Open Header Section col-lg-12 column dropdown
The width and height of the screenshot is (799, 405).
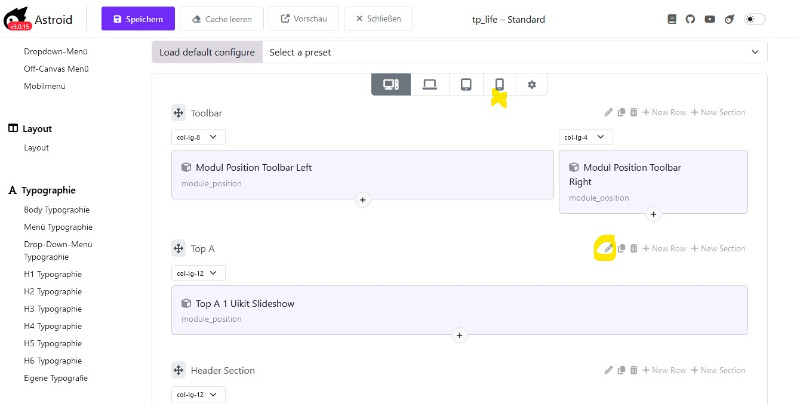pyautogui.click(x=198, y=394)
